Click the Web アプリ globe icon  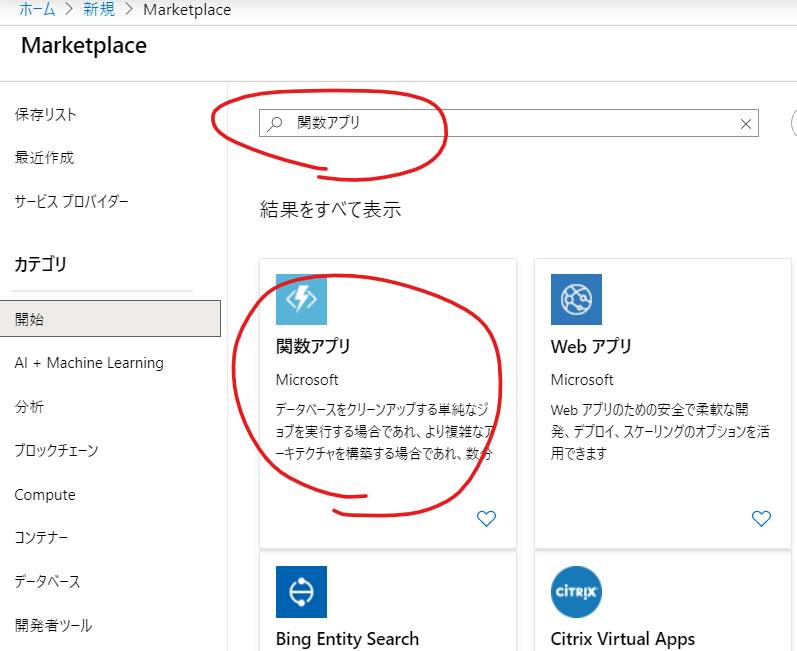click(576, 299)
